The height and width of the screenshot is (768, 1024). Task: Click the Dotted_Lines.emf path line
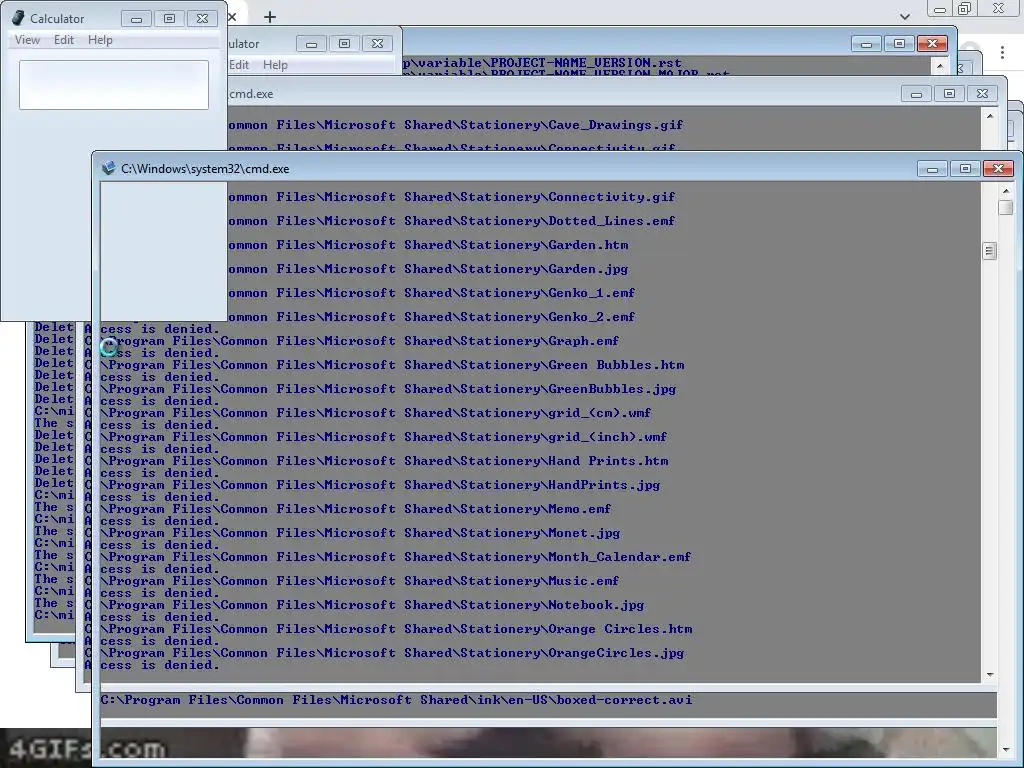[452, 221]
